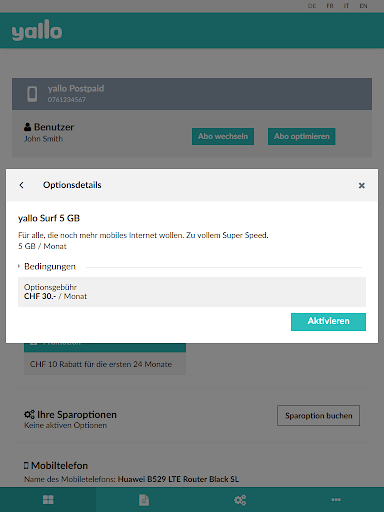Switch language to DE

pyautogui.click(x=312, y=6)
